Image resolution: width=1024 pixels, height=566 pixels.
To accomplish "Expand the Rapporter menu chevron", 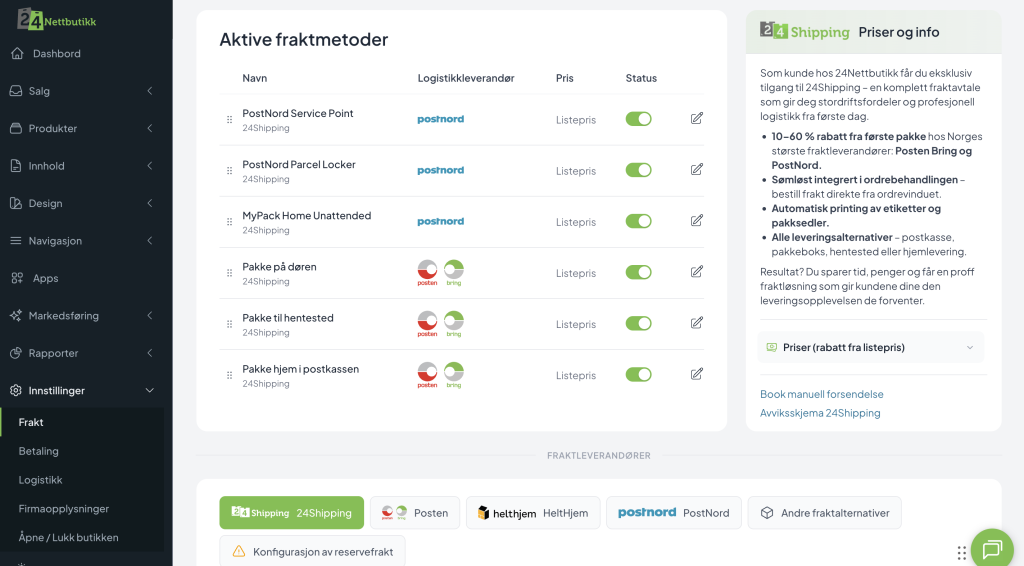I will pos(150,353).
